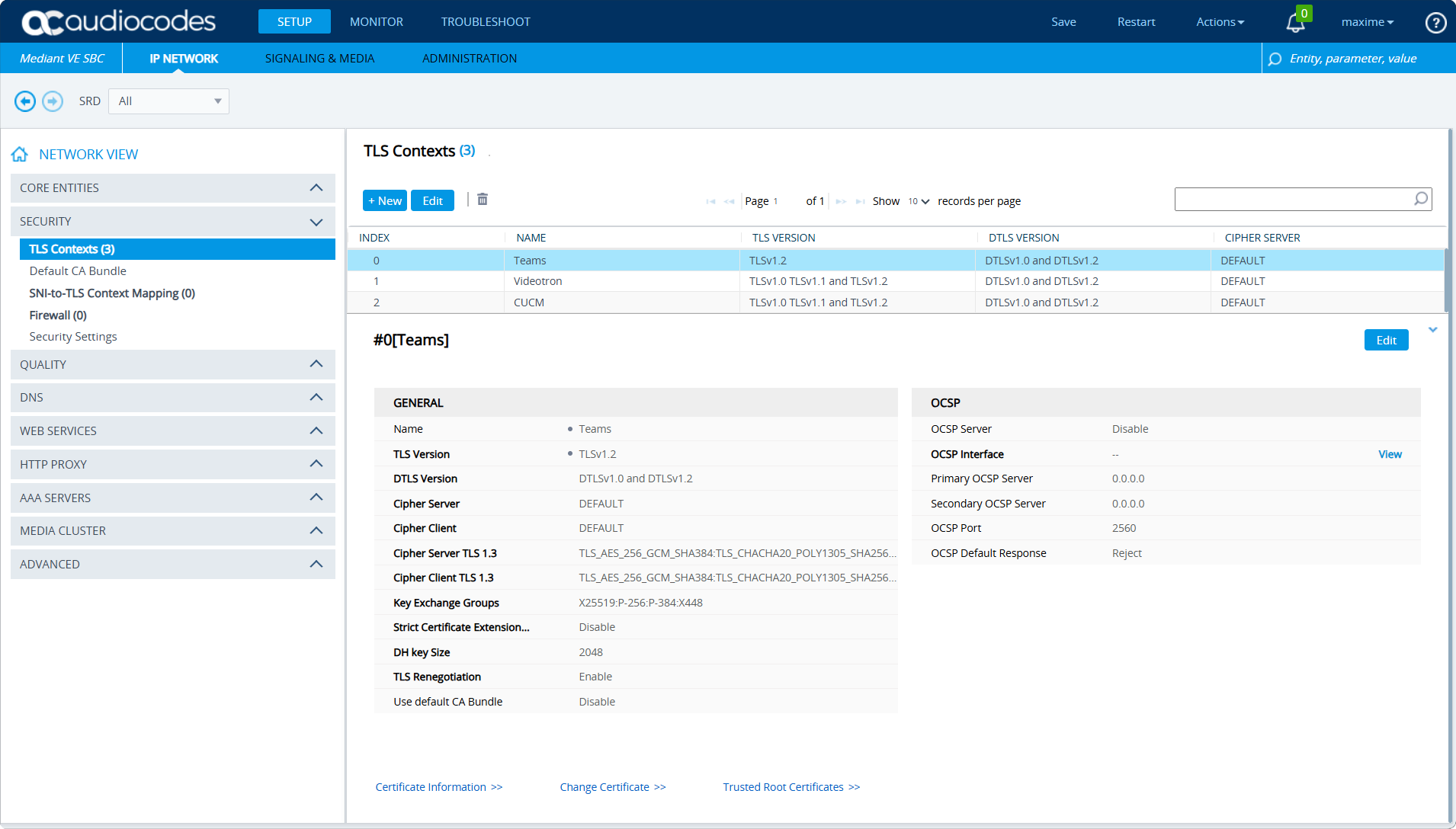Open the Actions dropdown menu
Viewport: 1456px width, 829px height.
click(x=1220, y=22)
